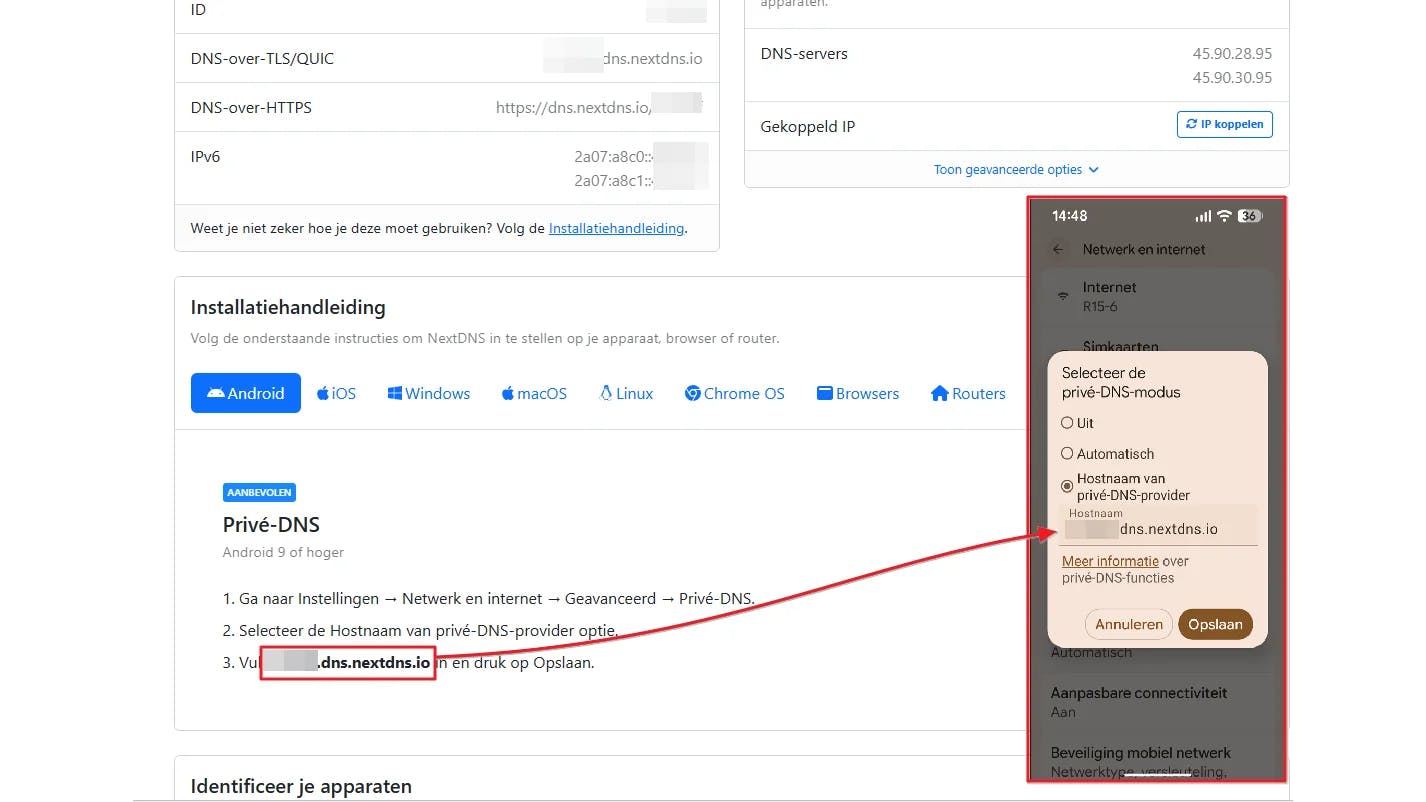Open the Meer informatie link
The height and width of the screenshot is (802, 1426).
pos(1110,561)
